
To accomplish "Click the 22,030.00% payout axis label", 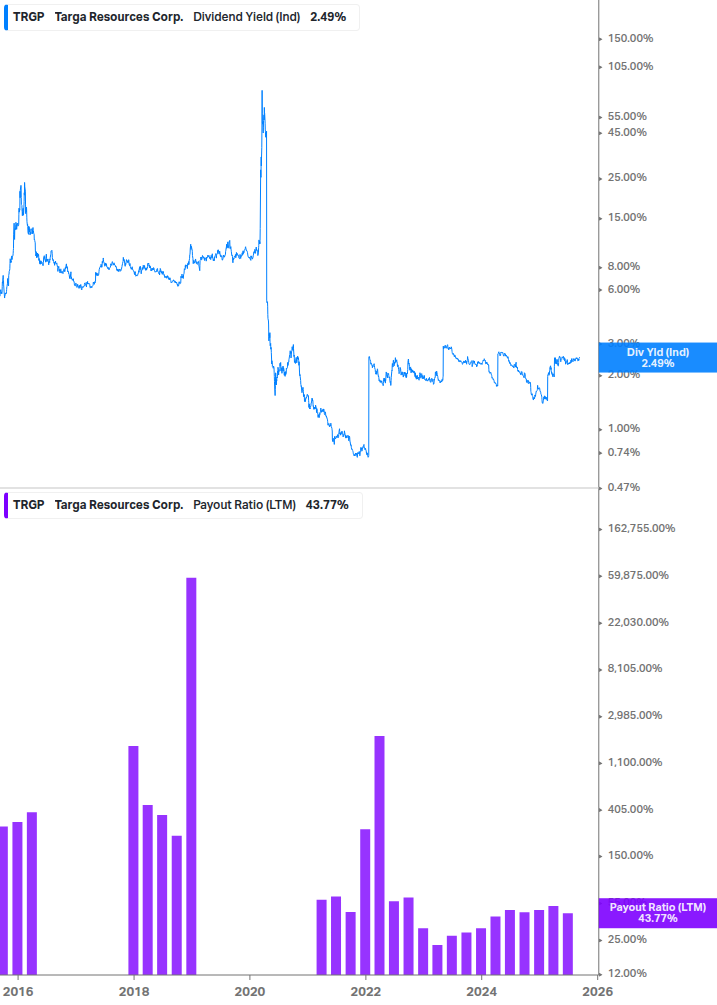I will click(x=638, y=622).
